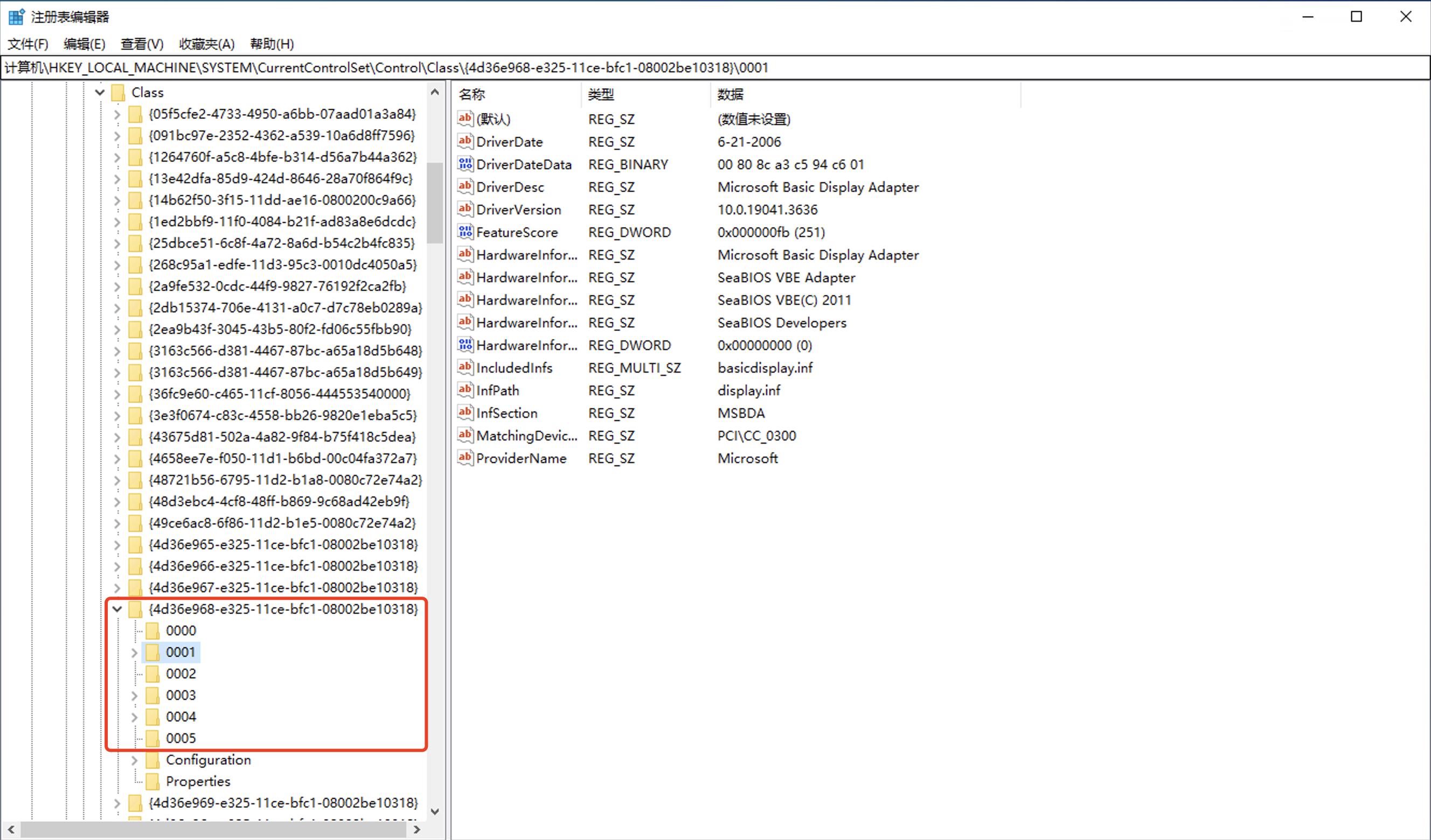Click the DriverDate string value icon

click(x=465, y=141)
